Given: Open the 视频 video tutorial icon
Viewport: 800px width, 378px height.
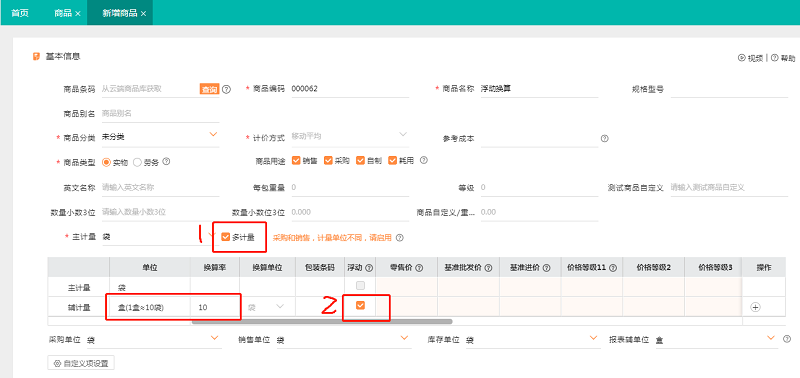Looking at the screenshot, I should (x=741, y=58).
